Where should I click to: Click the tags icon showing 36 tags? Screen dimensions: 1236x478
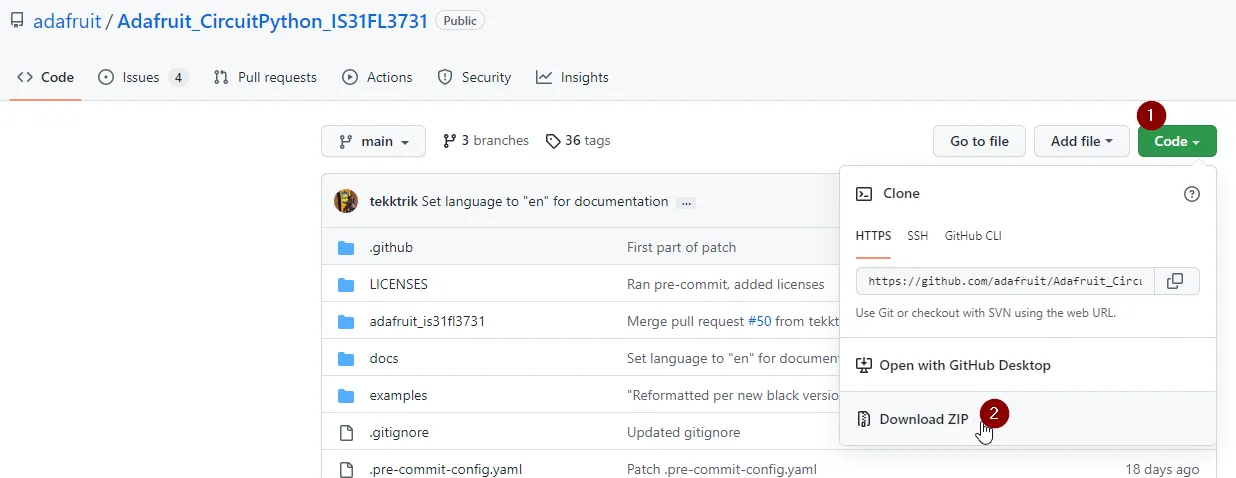pyautogui.click(x=553, y=141)
